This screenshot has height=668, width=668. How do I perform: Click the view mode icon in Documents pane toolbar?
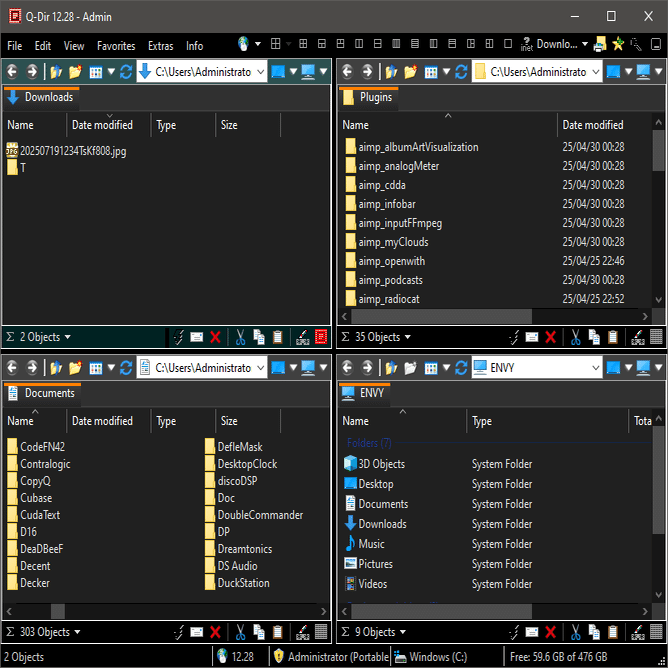[95, 368]
